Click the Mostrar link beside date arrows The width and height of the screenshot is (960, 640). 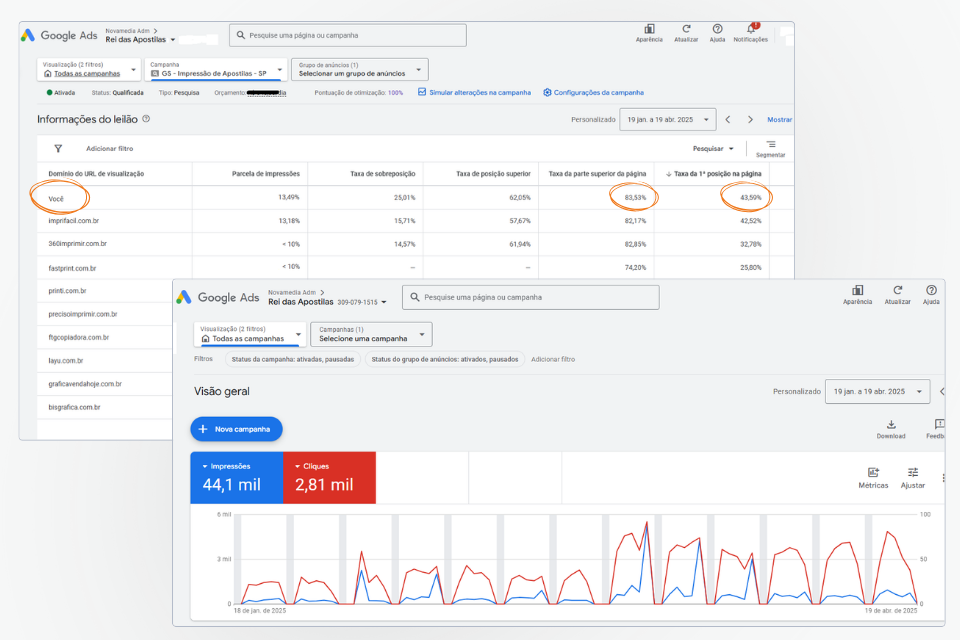(779, 119)
